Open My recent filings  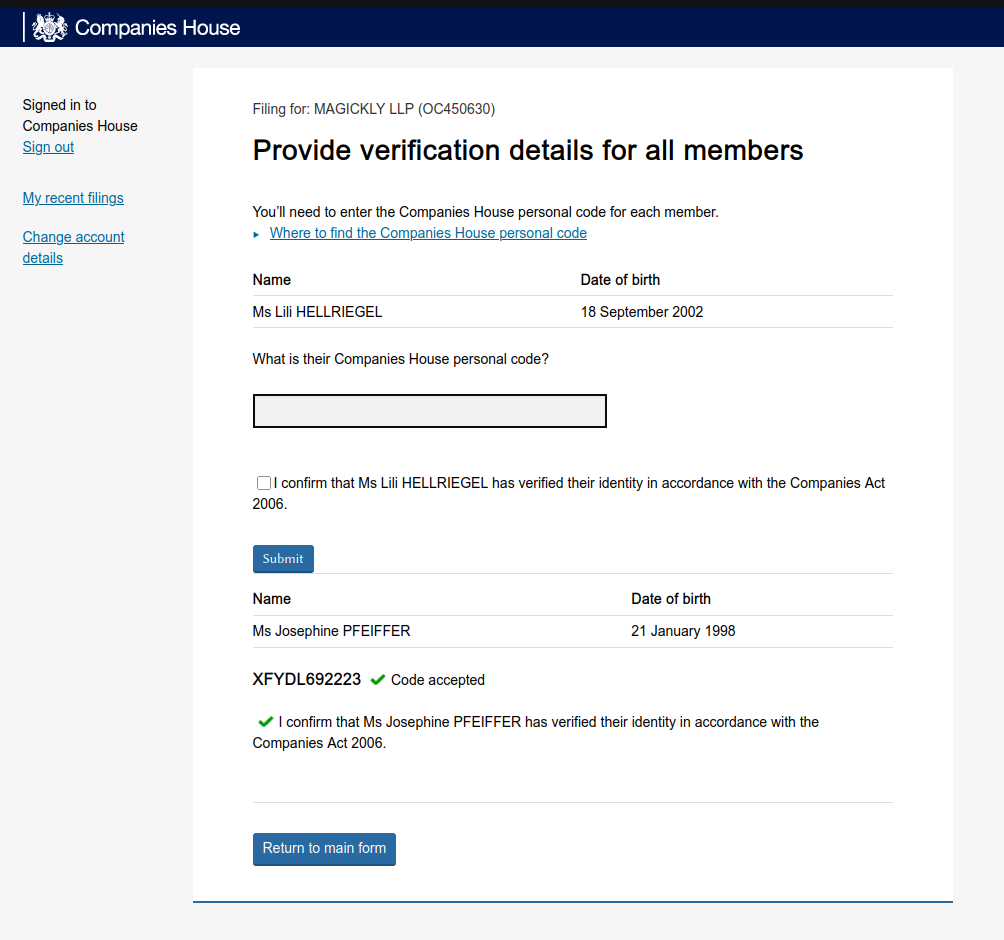pos(73,198)
